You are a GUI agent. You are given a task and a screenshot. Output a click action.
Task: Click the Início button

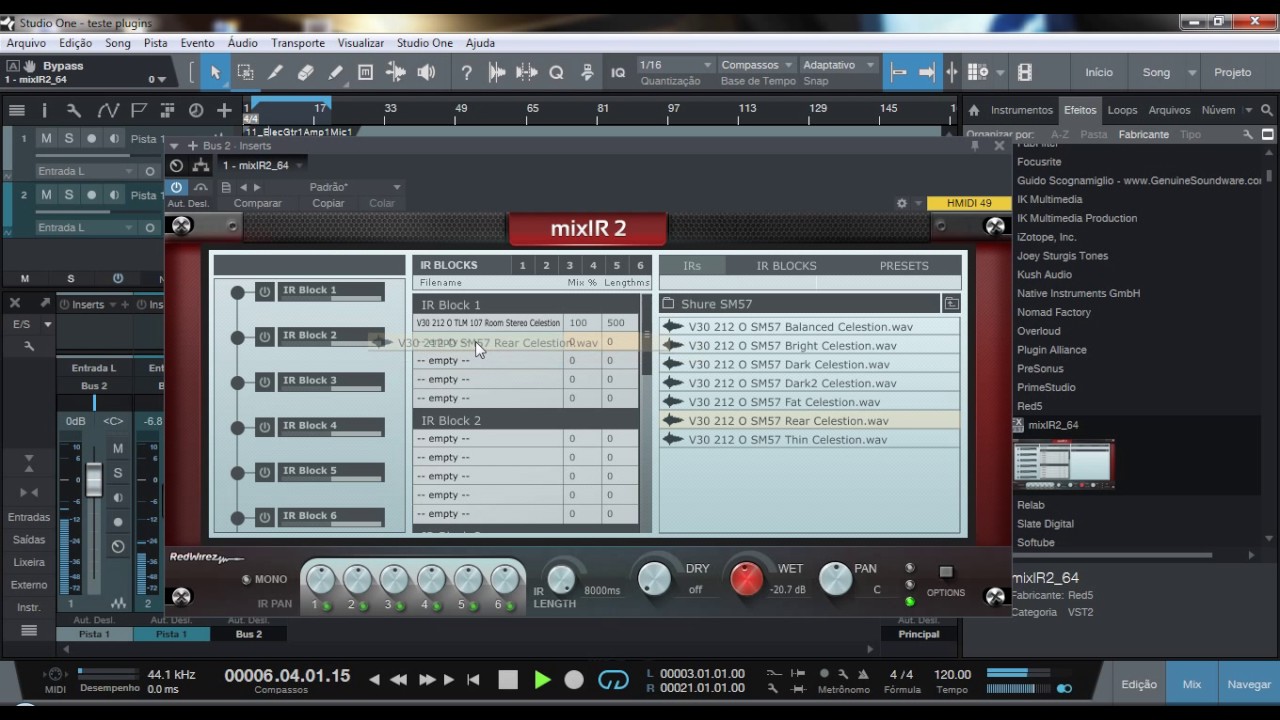click(1099, 72)
